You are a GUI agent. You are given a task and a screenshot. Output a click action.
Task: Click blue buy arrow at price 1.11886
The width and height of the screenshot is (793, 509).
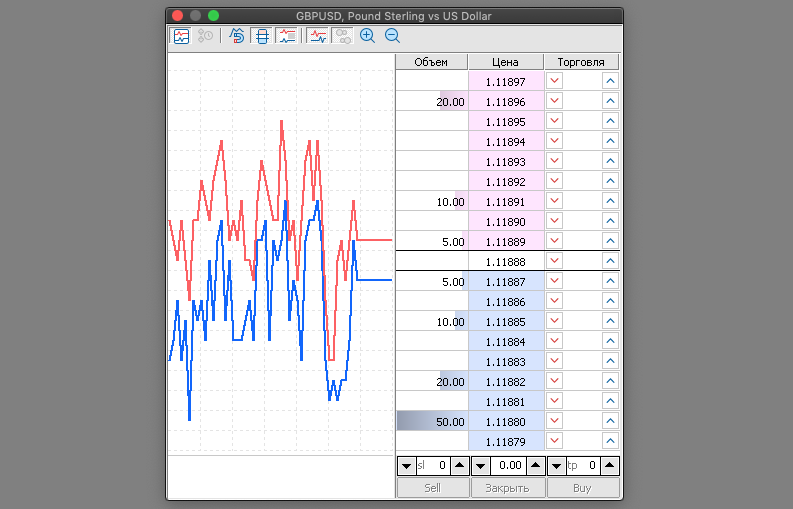610,301
